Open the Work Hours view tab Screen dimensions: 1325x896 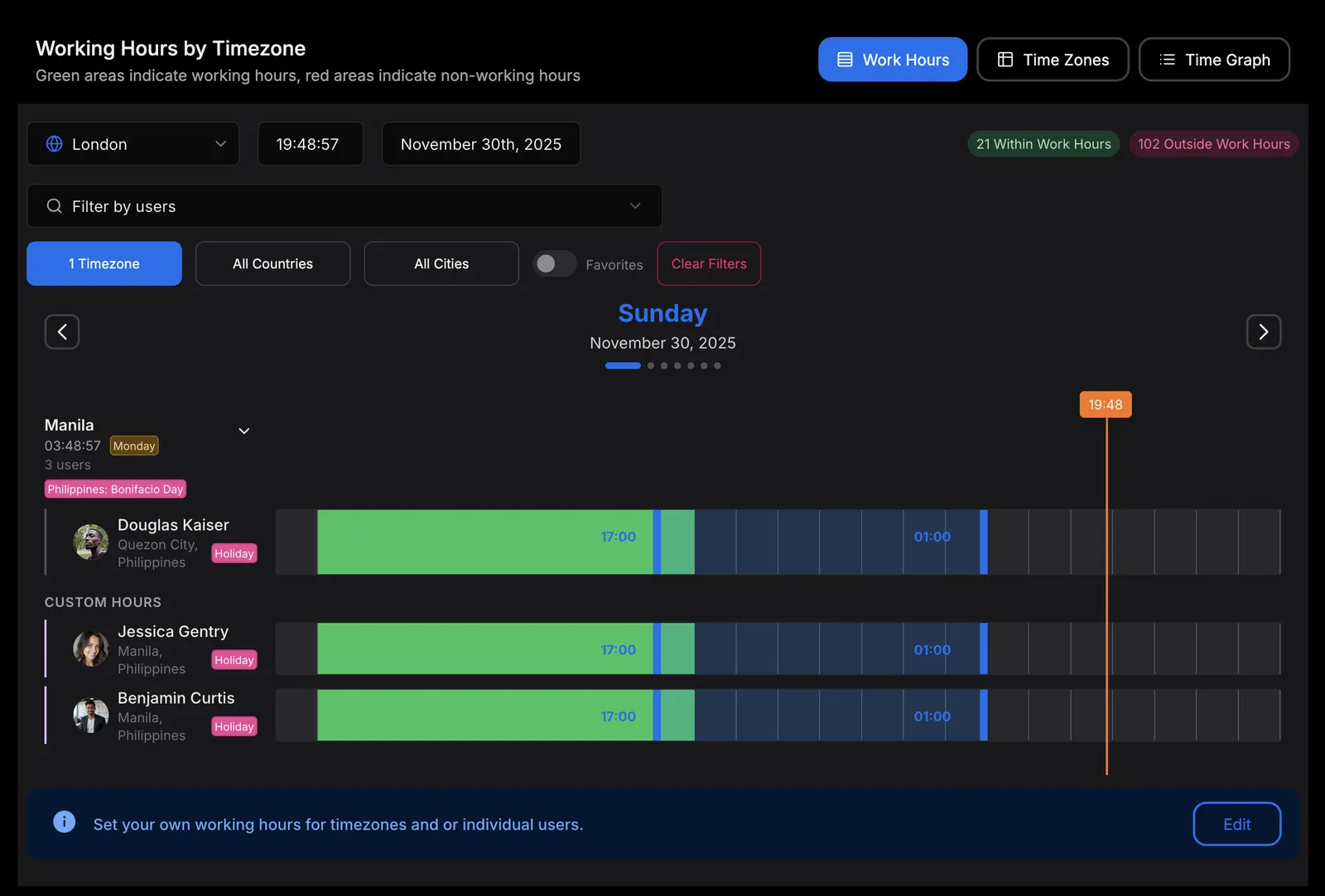tap(893, 60)
